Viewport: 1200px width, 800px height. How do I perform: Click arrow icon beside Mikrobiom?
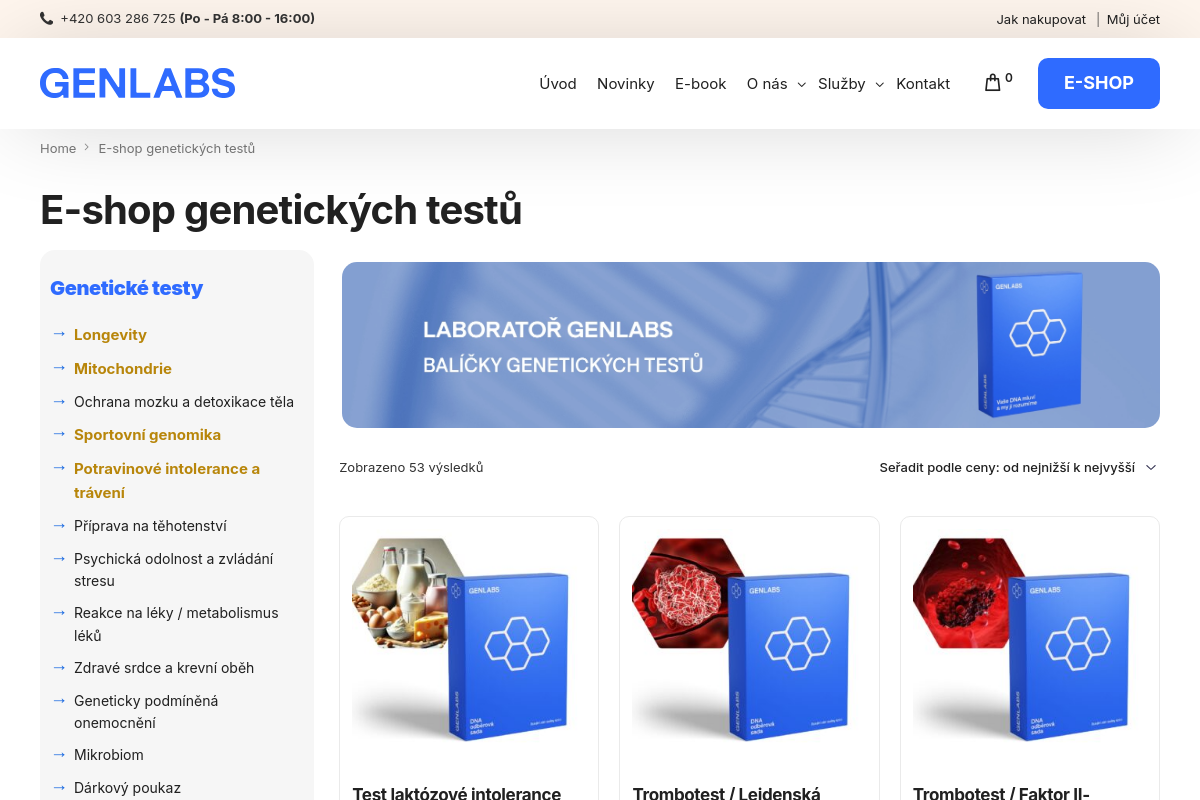[59, 754]
